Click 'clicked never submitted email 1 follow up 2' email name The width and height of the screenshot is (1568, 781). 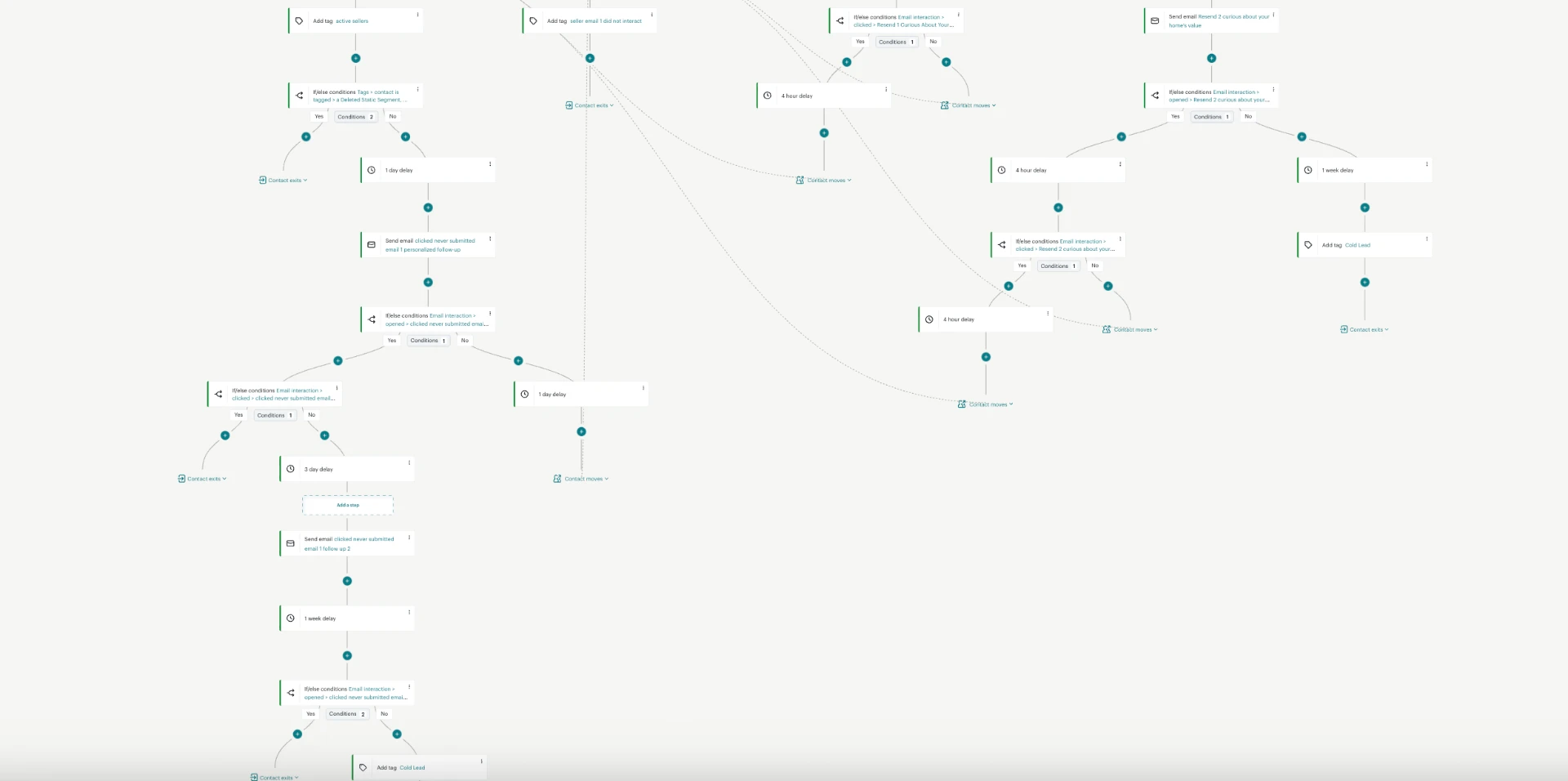pos(350,544)
